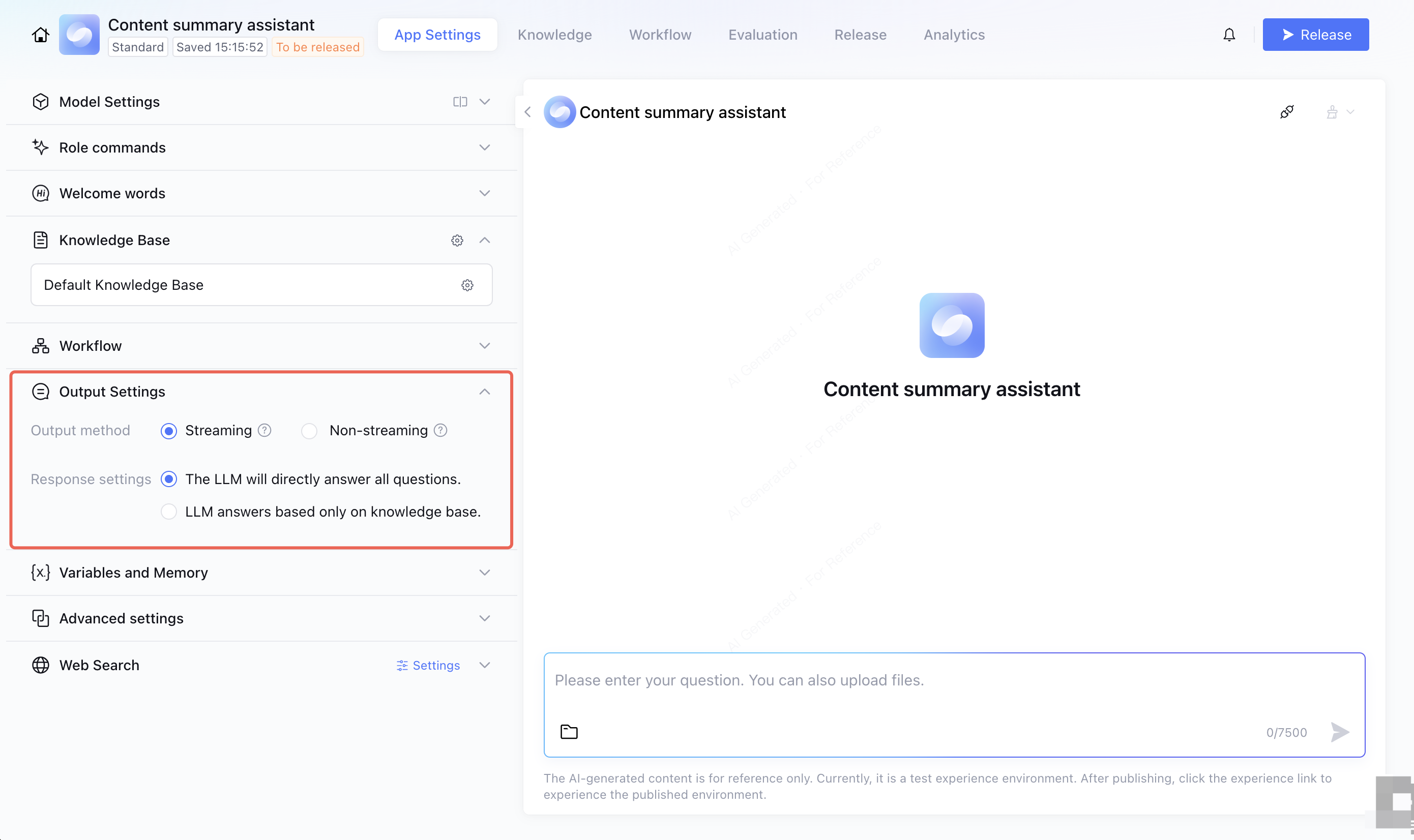The height and width of the screenshot is (840, 1414).
Task: Click the folder upload icon in chat input
Action: point(569,732)
